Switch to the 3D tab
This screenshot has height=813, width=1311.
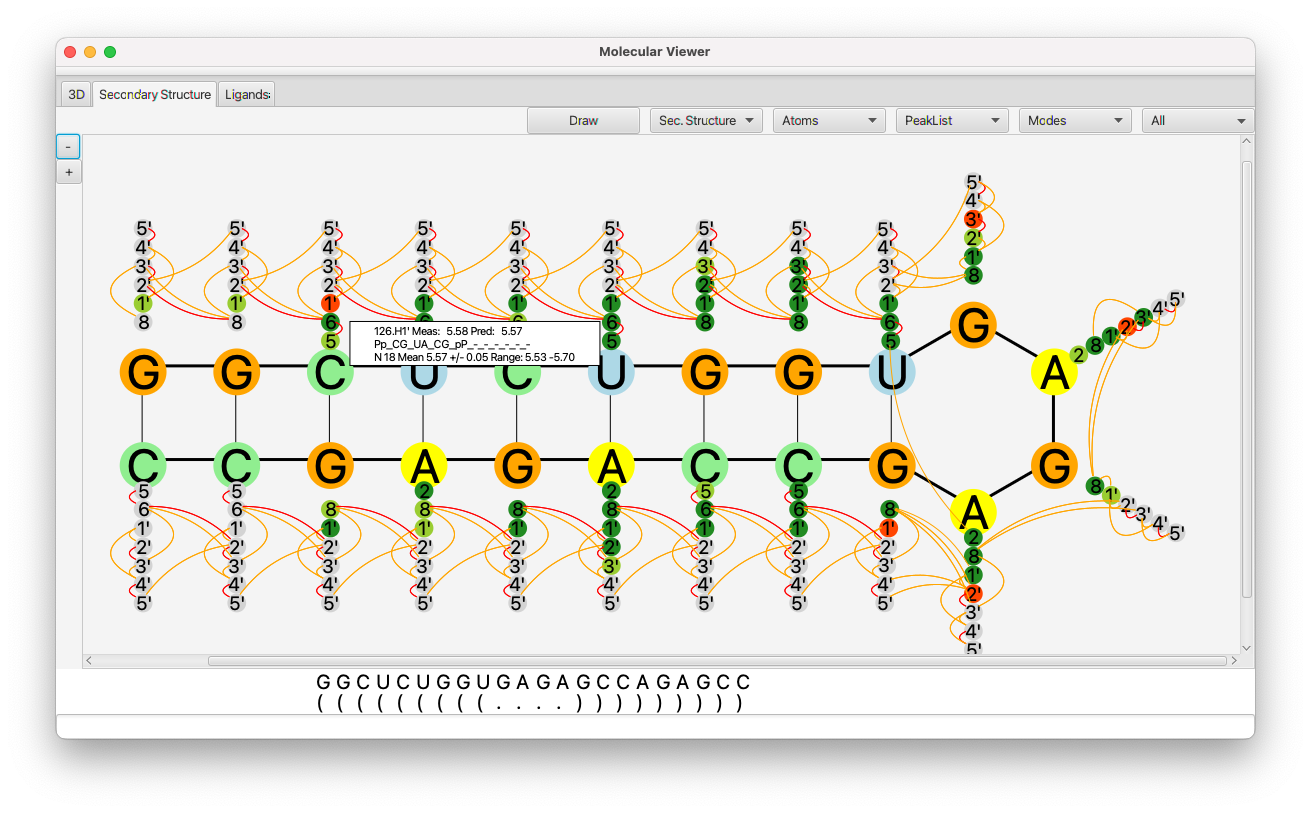coord(75,94)
